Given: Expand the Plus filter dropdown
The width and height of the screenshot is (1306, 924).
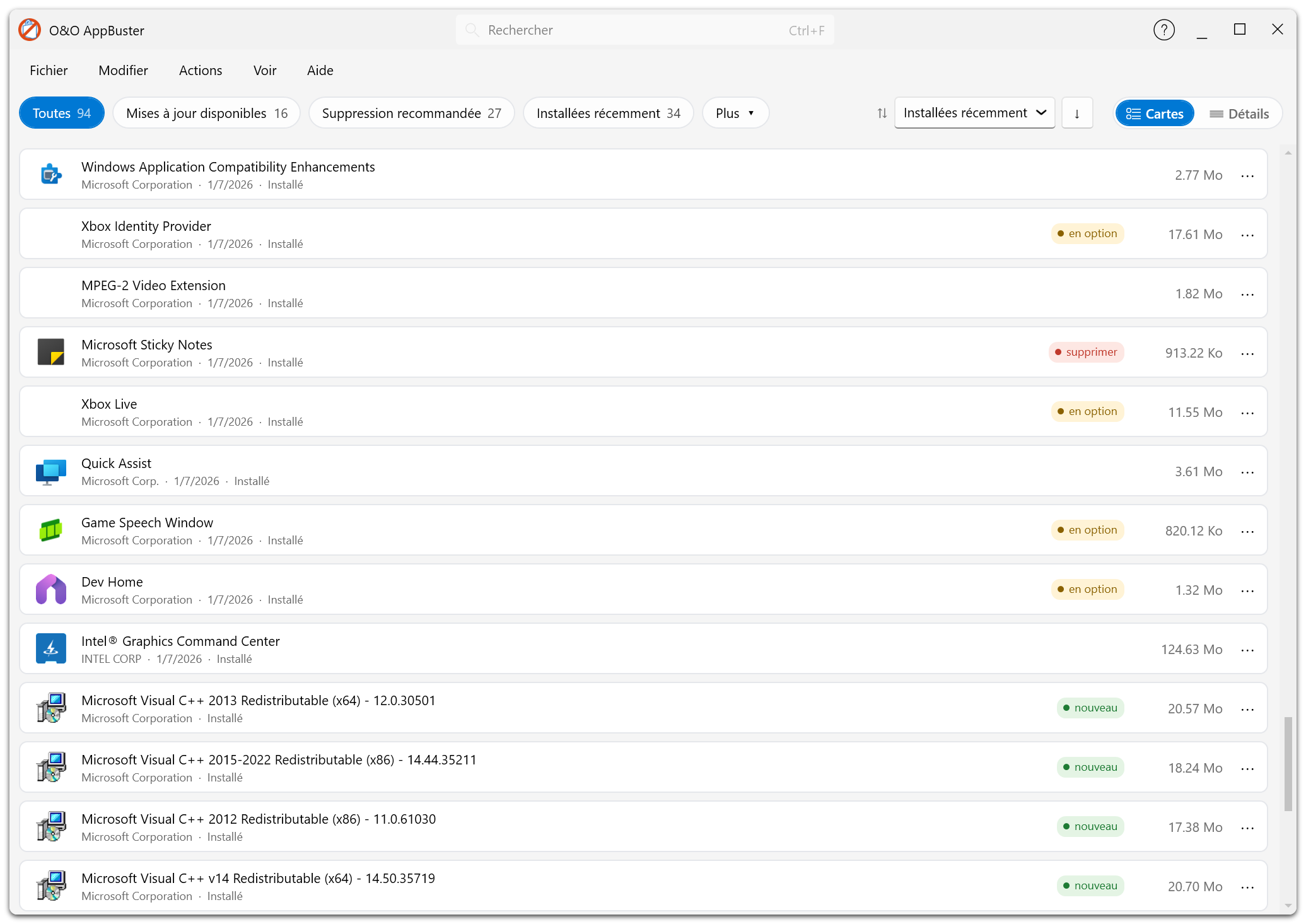Looking at the screenshot, I should point(735,113).
